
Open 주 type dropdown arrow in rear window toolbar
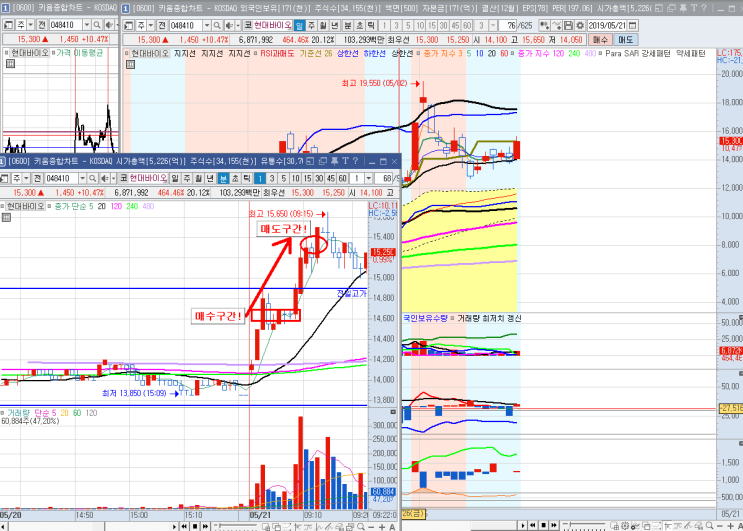point(151,25)
